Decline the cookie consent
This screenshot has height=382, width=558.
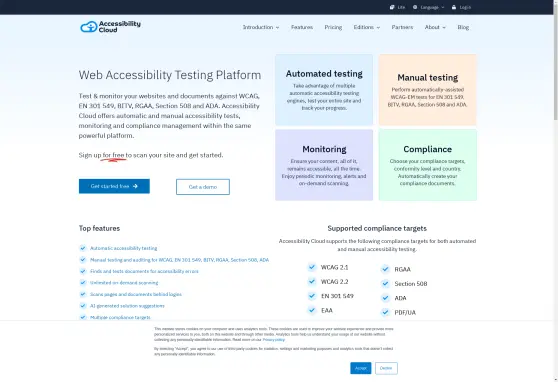pos(386,368)
